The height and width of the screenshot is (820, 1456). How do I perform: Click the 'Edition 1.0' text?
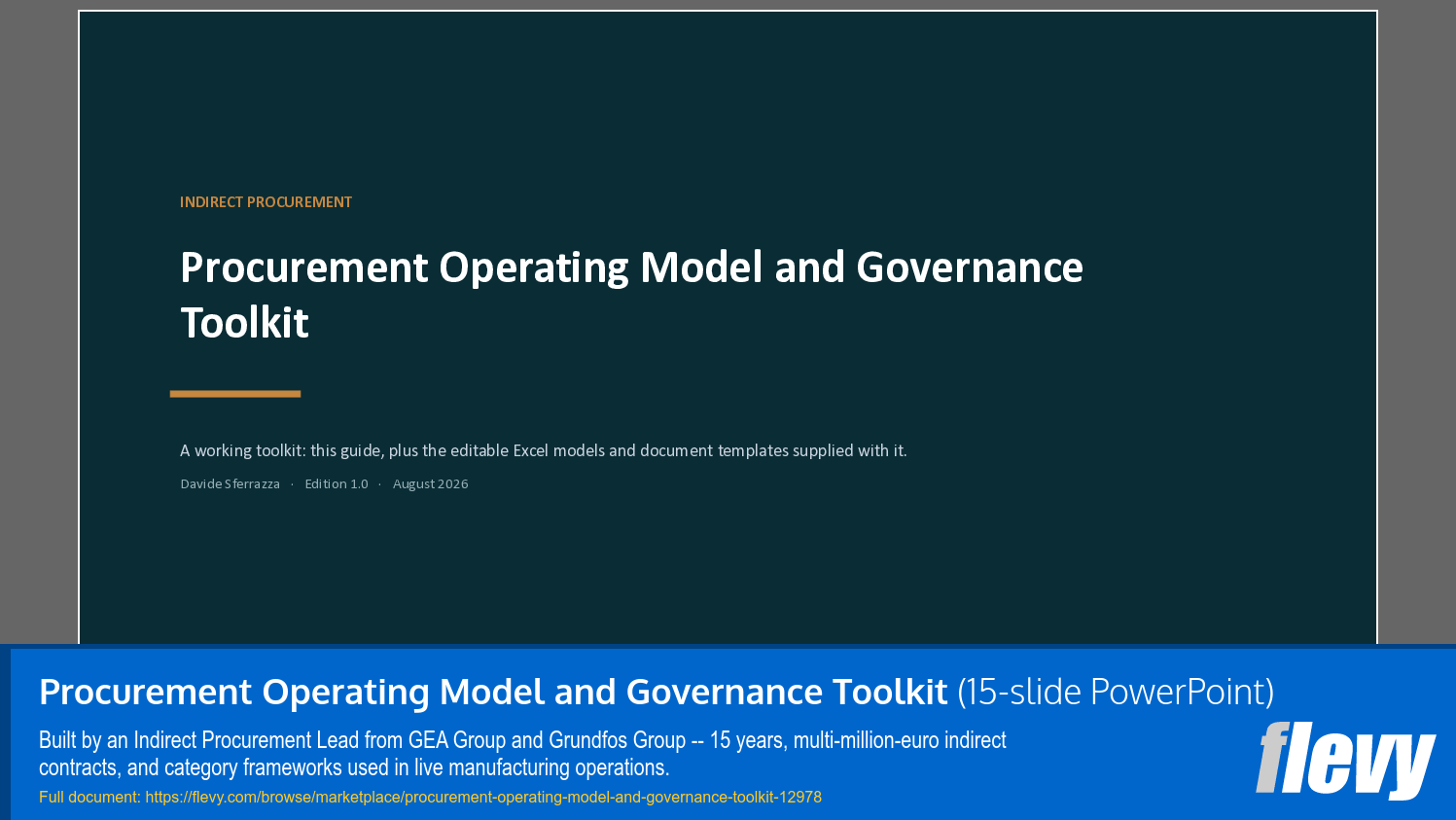[337, 483]
